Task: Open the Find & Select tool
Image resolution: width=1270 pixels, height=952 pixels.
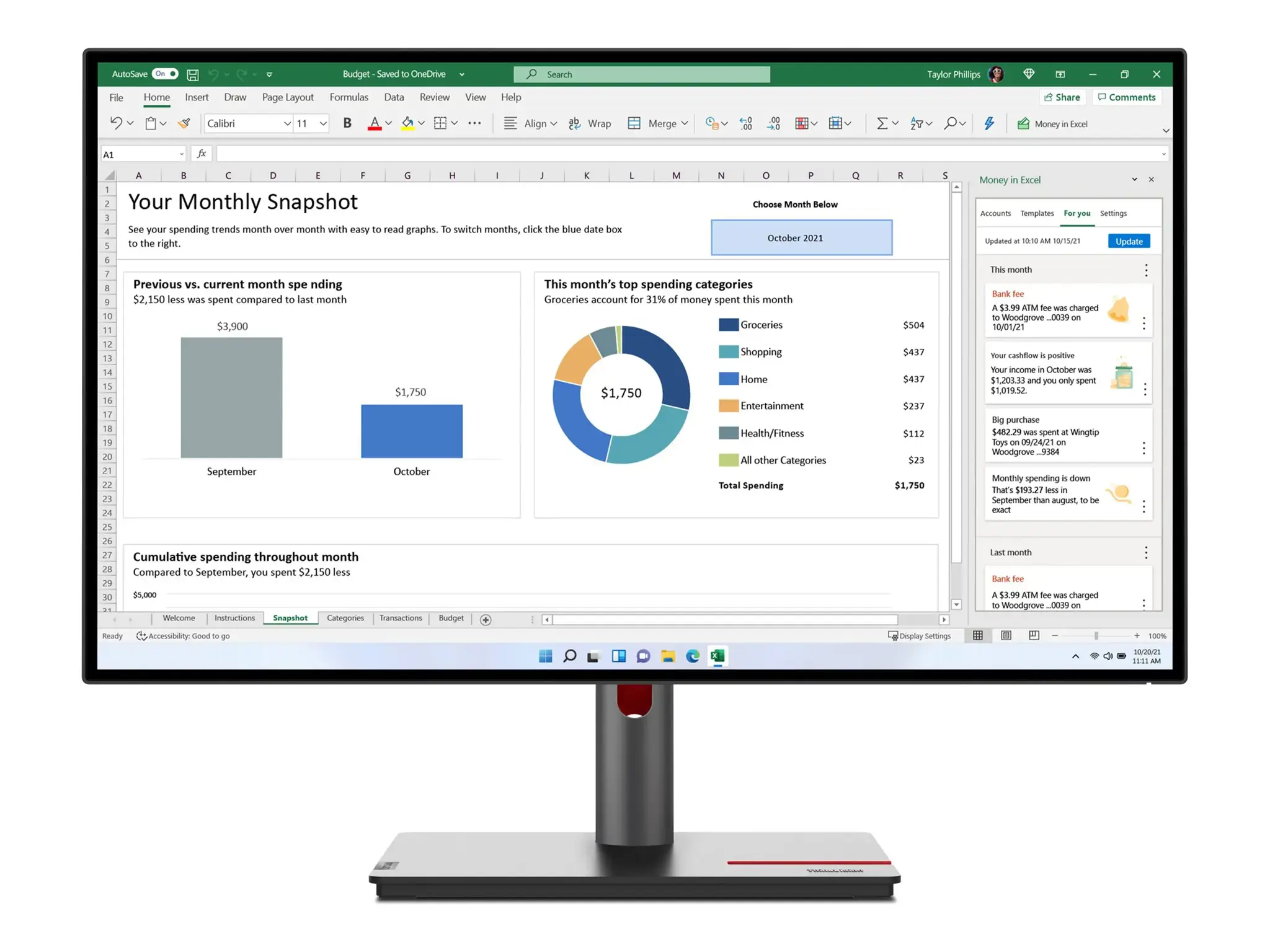Action: [951, 123]
